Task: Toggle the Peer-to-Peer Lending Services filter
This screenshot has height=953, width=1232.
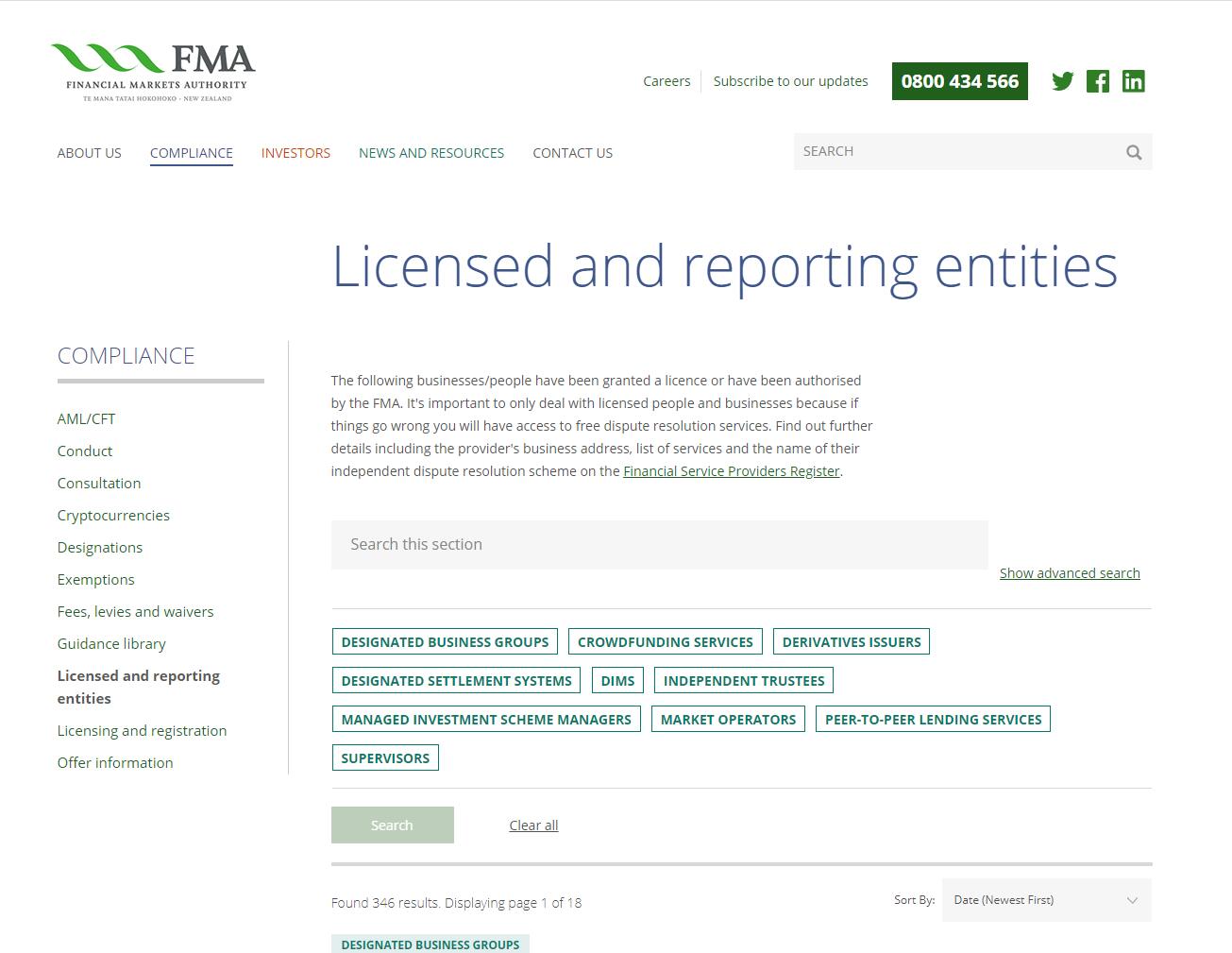Action: [x=933, y=720]
